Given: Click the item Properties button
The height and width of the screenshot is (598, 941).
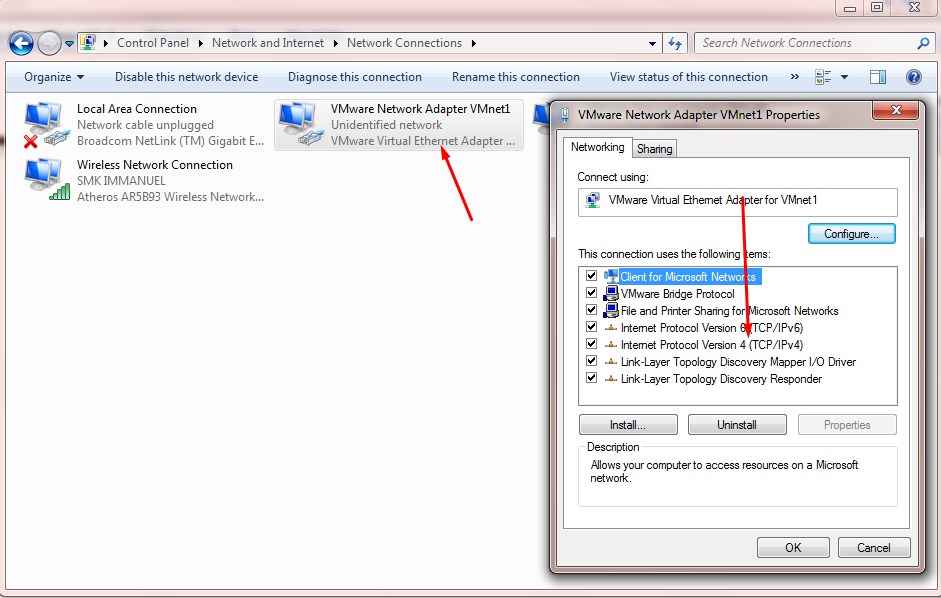Looking at the screenshot, I should pyautogui.click(x=847, y=424).
